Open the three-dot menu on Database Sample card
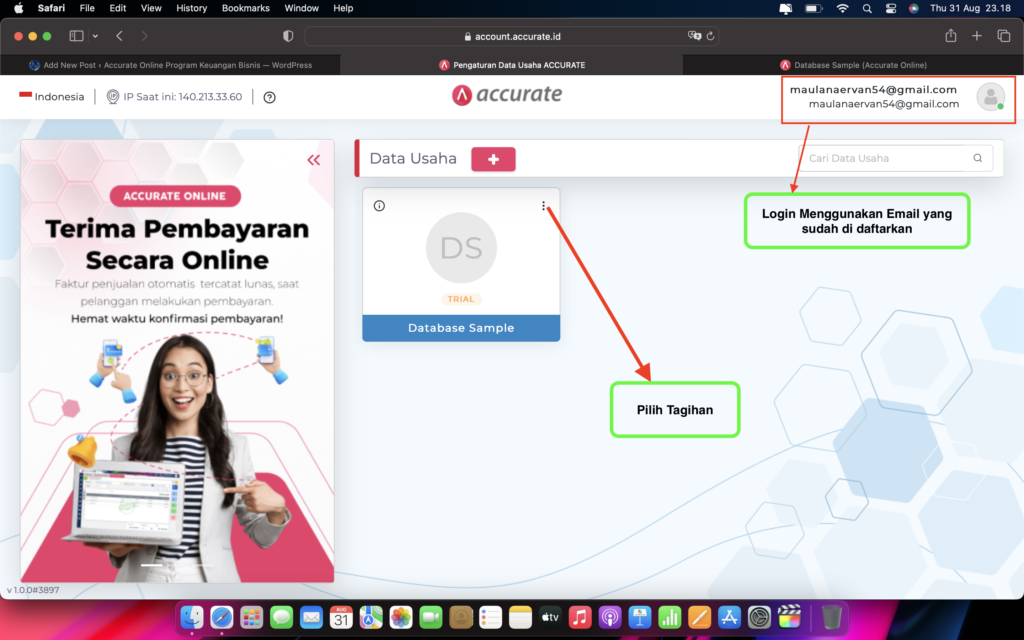The width and height of the screenshot is (1024, 640). pyautogui.click(x=543, y=206)
